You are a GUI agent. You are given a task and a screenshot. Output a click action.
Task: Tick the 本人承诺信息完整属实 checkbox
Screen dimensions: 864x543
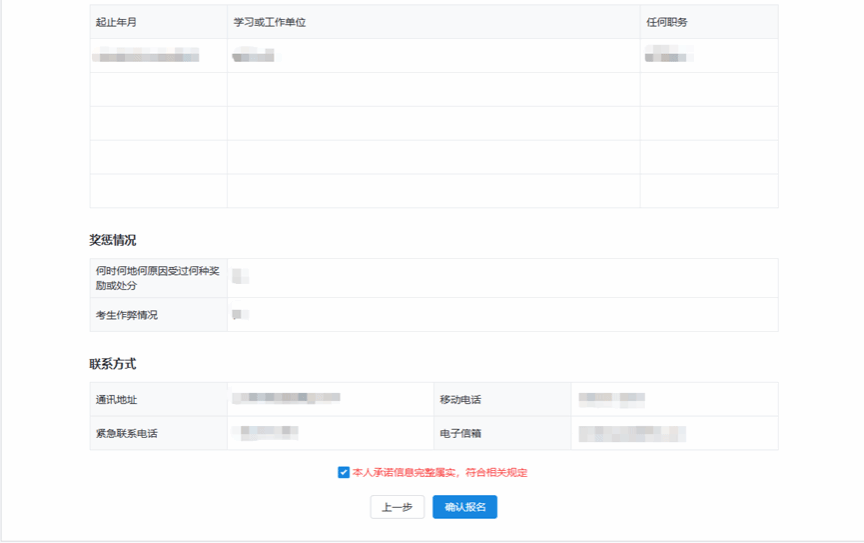click(344, 472)
